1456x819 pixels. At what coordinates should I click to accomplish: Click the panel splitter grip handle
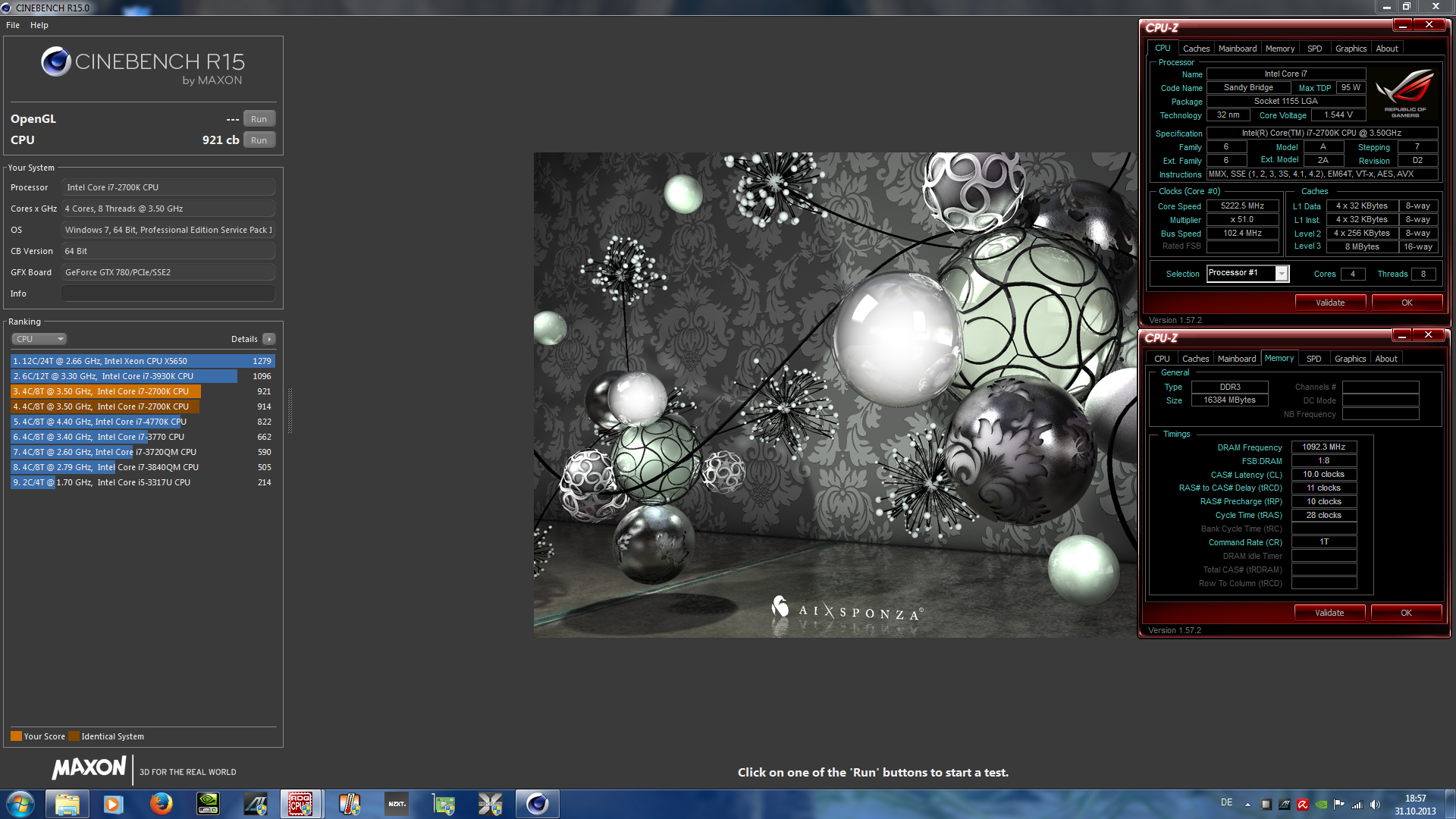click(290, 409)
